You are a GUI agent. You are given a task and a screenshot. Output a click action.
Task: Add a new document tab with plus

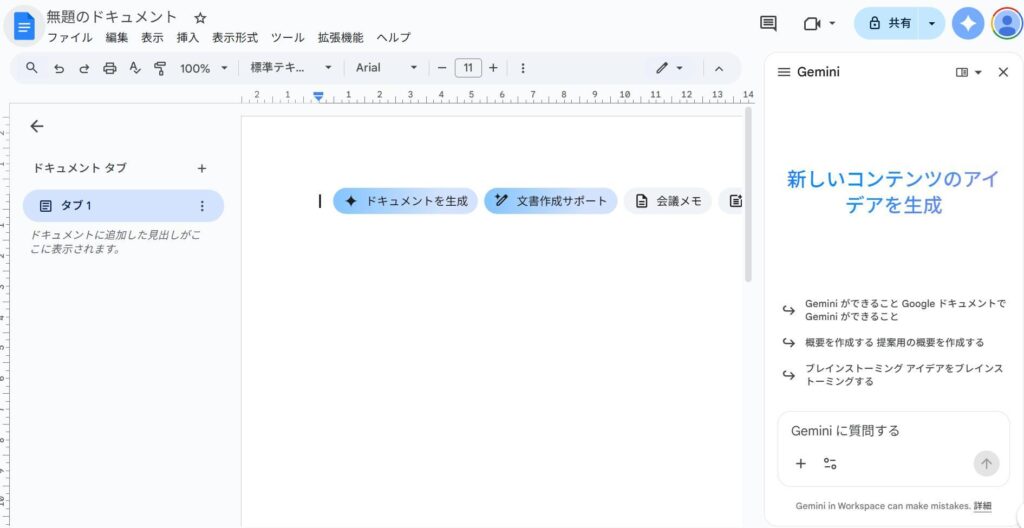(202, 169)
